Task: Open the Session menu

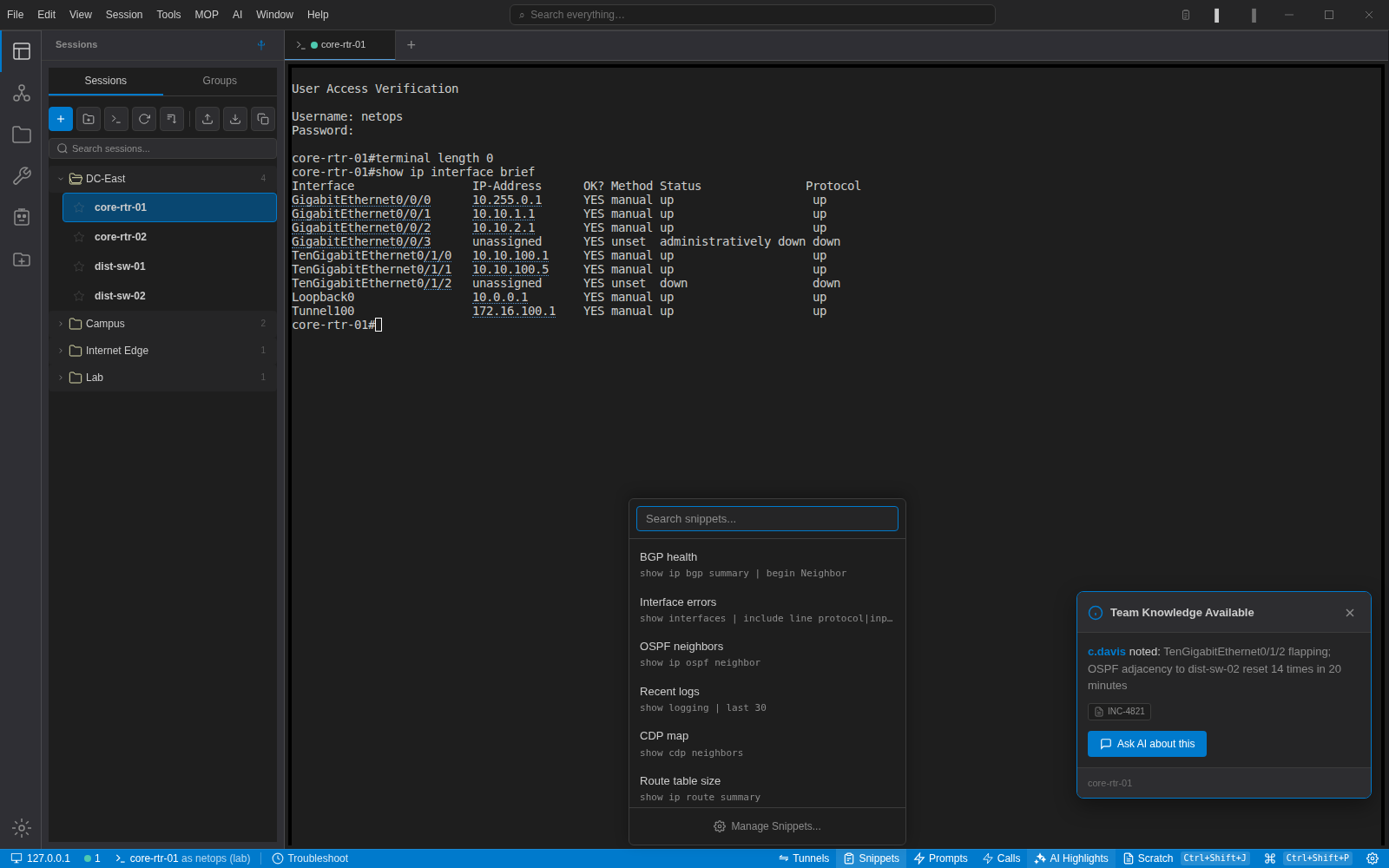Action: pyautogui.click(x=124, y=15)
